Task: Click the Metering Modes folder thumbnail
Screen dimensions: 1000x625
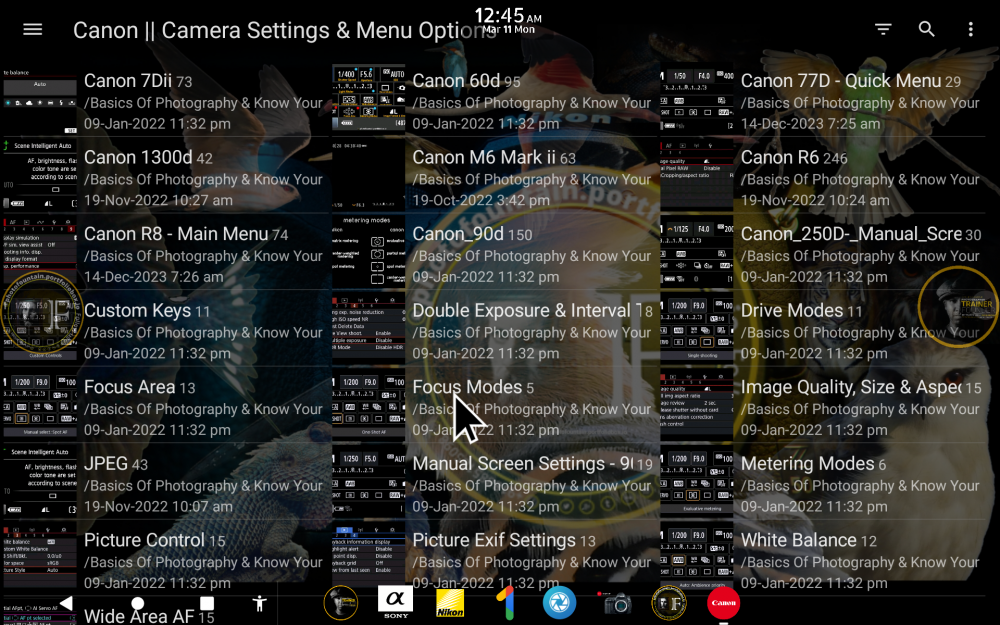Action: pyautogui.click(x=696, y=483)
